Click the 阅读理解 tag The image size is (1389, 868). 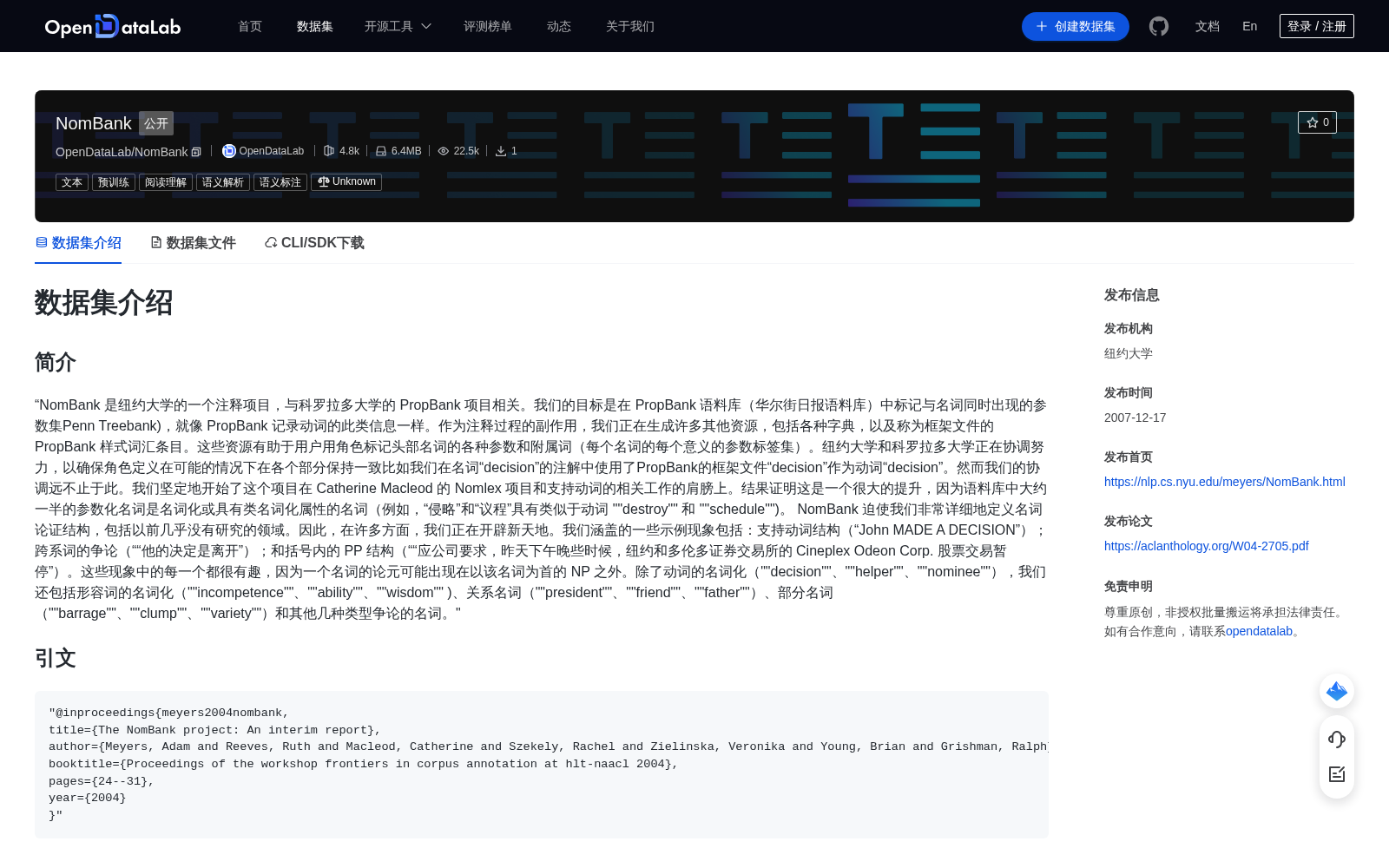tap(166, 182)
